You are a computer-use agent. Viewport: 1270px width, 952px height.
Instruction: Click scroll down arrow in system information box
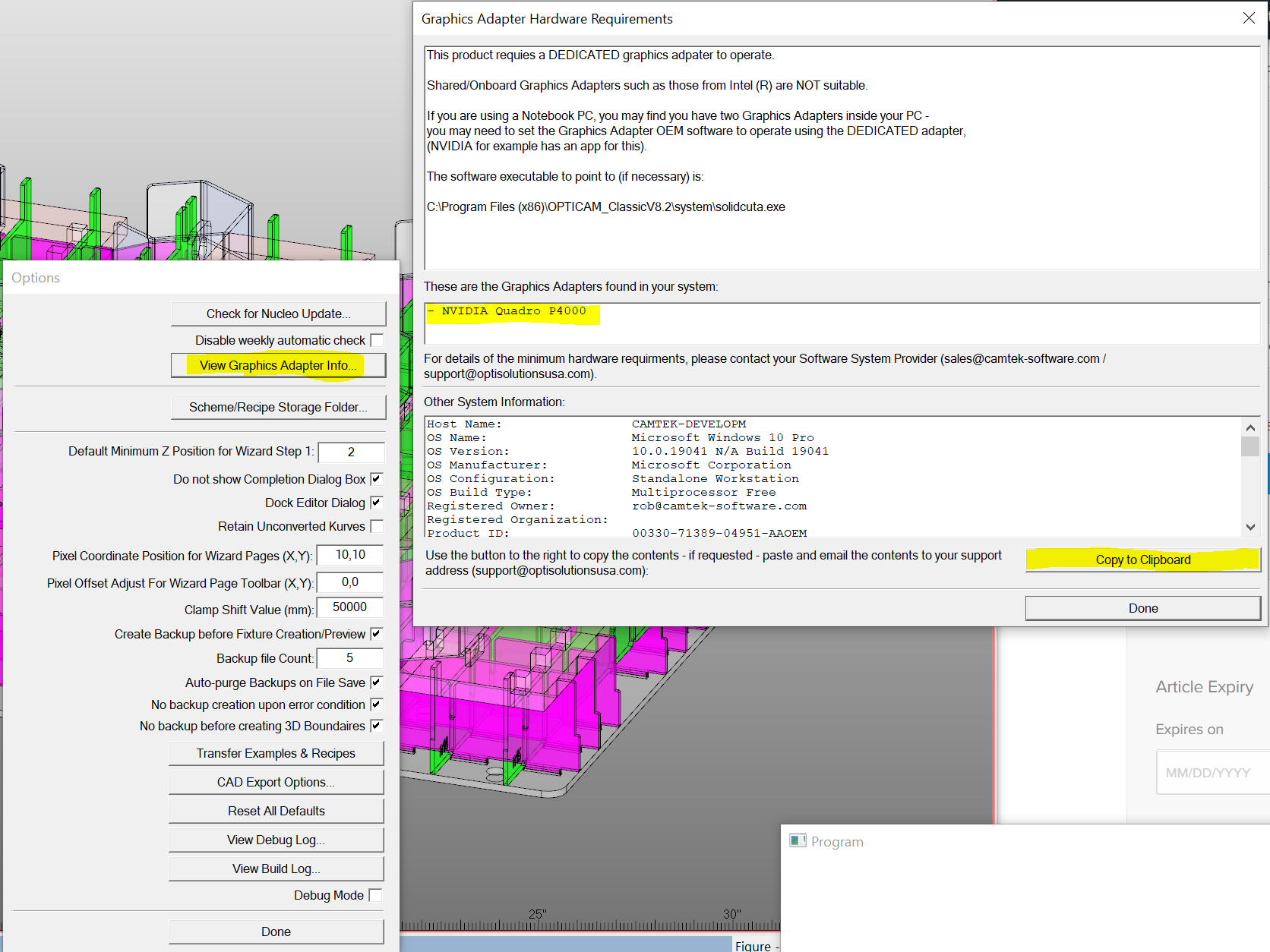(x=1250, y=527)
